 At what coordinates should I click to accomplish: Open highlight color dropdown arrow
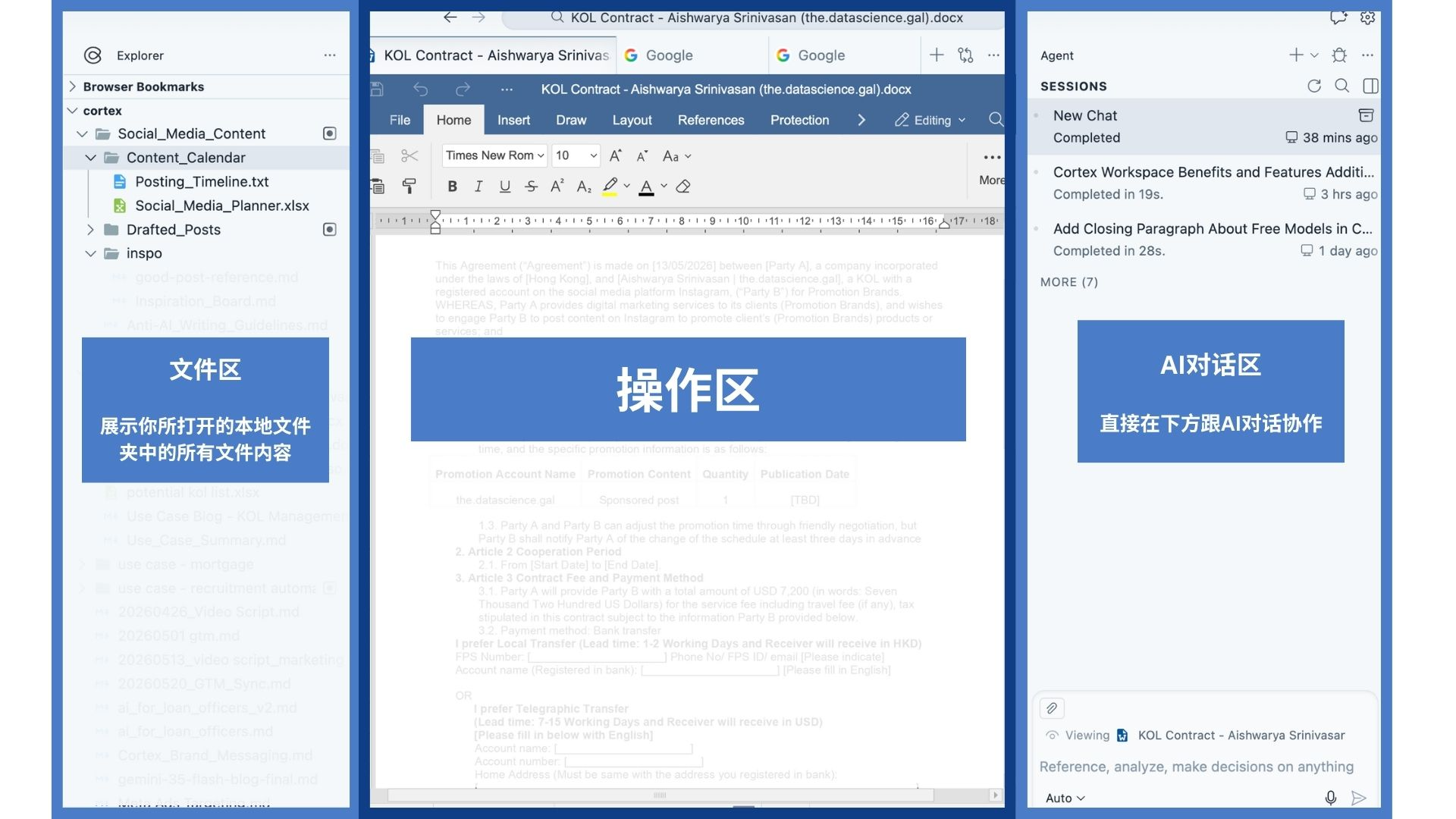(x=627, y=187)
